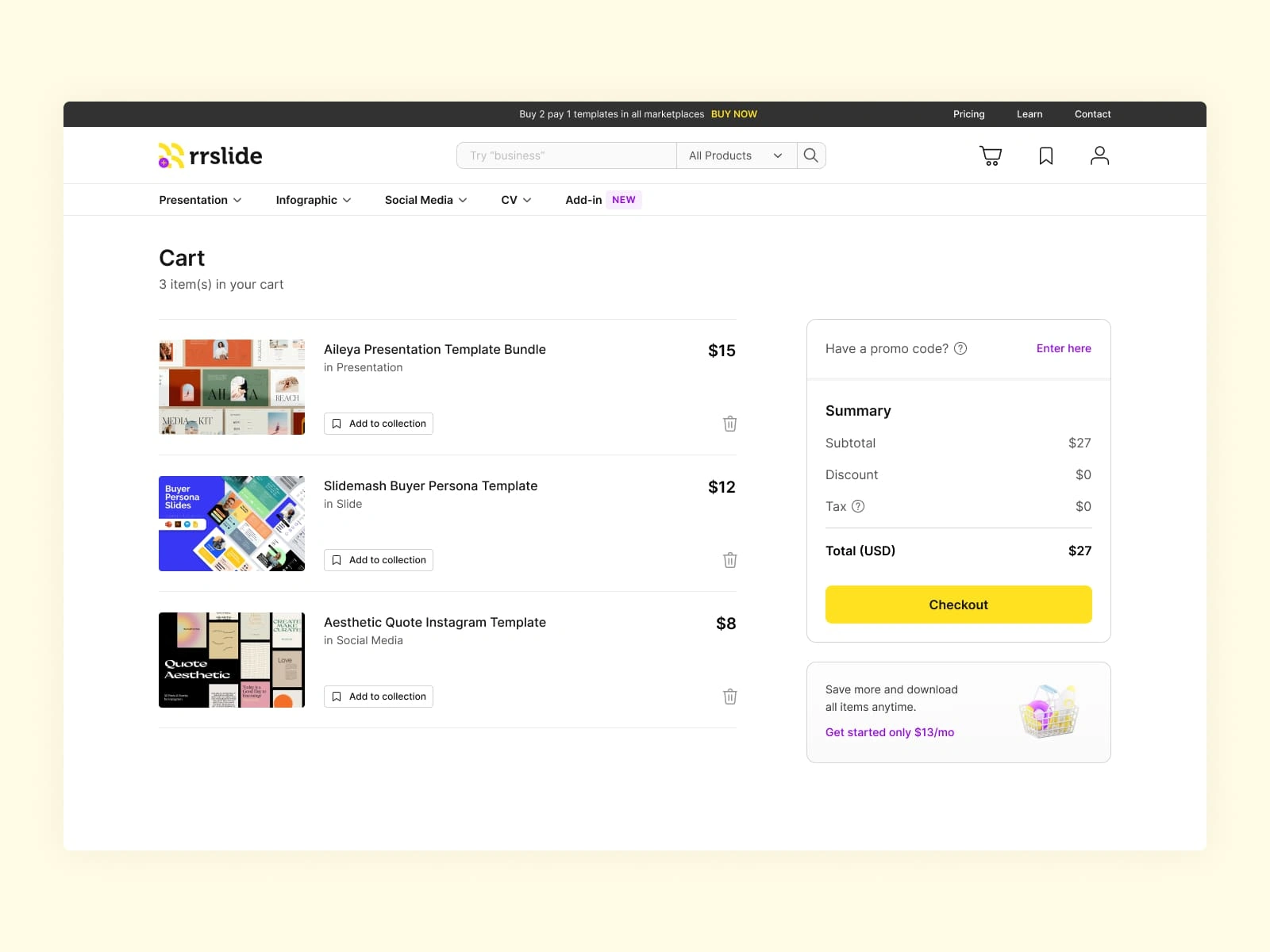This screenshot has height=952, width=1270.
Task: Click Get started only $13/mo link
Action: [x=890, y=732]
